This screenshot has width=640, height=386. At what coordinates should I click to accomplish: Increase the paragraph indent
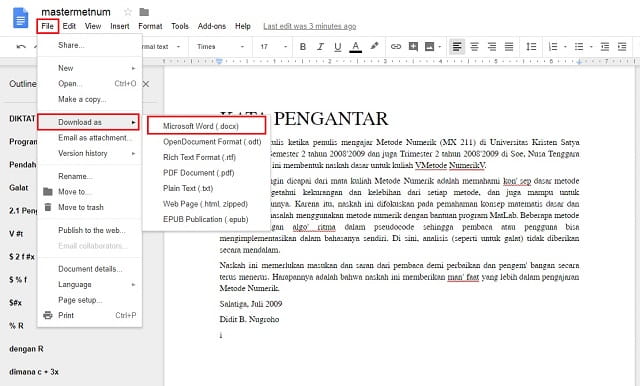click(x=622, y=47)
